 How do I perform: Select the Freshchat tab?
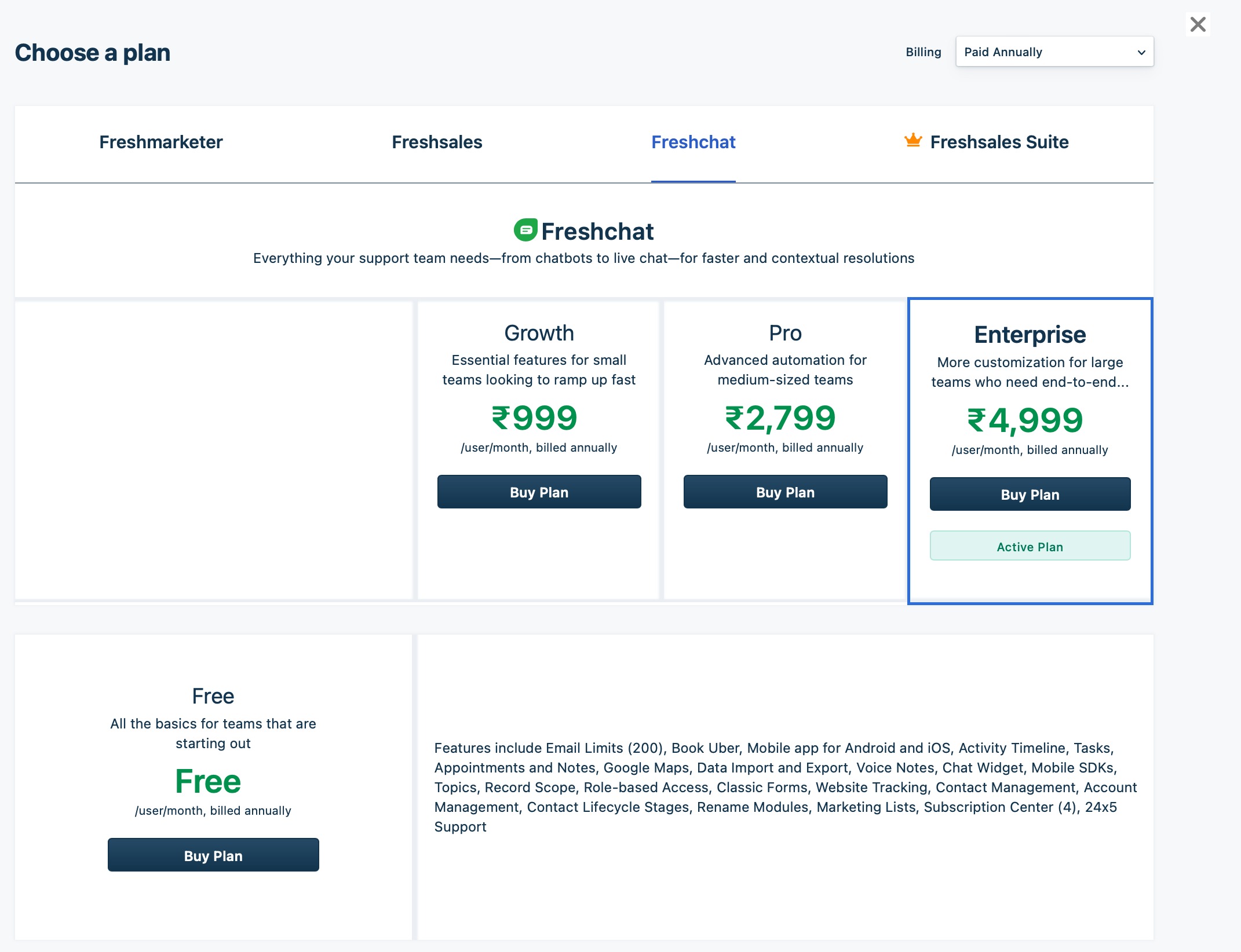pyautogui.click(x=693, y=142)
